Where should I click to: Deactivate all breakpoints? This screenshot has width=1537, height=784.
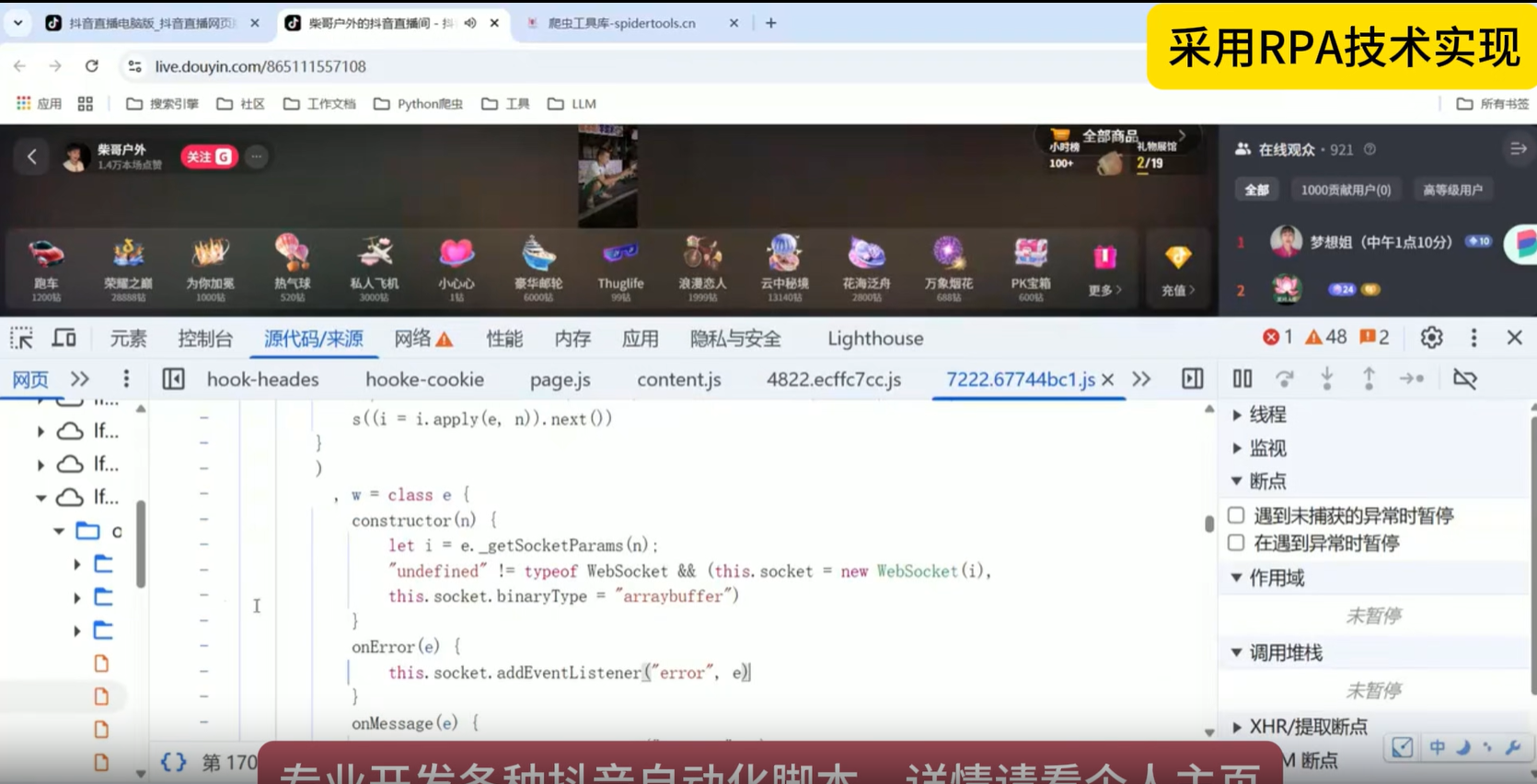tap(1464, 378)
